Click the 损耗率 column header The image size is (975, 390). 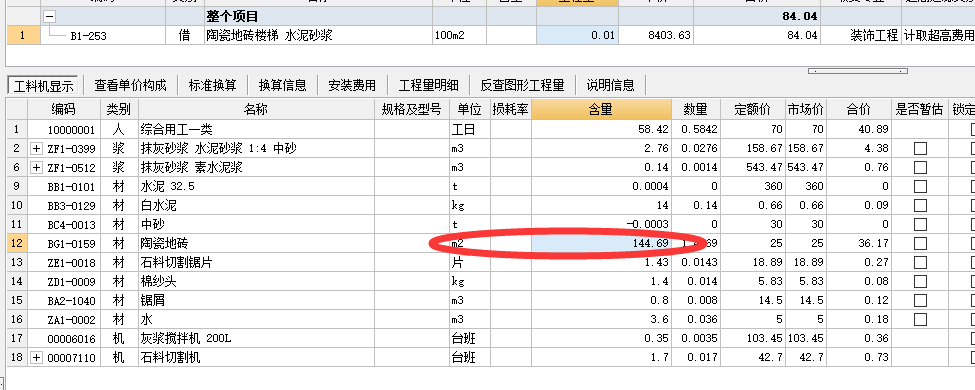click(511, 110)
